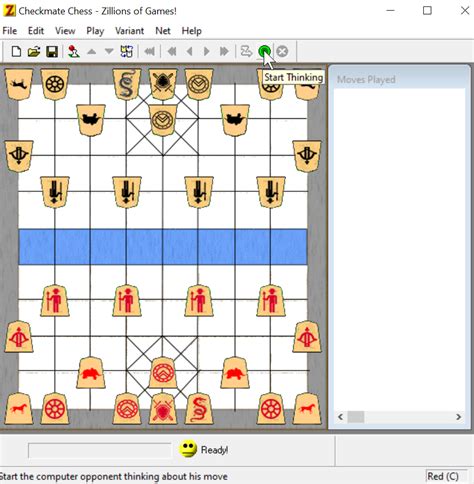Screen dimensions: 474x484
Task: Click the Zillions Z application icon
Action: [9, 11]
